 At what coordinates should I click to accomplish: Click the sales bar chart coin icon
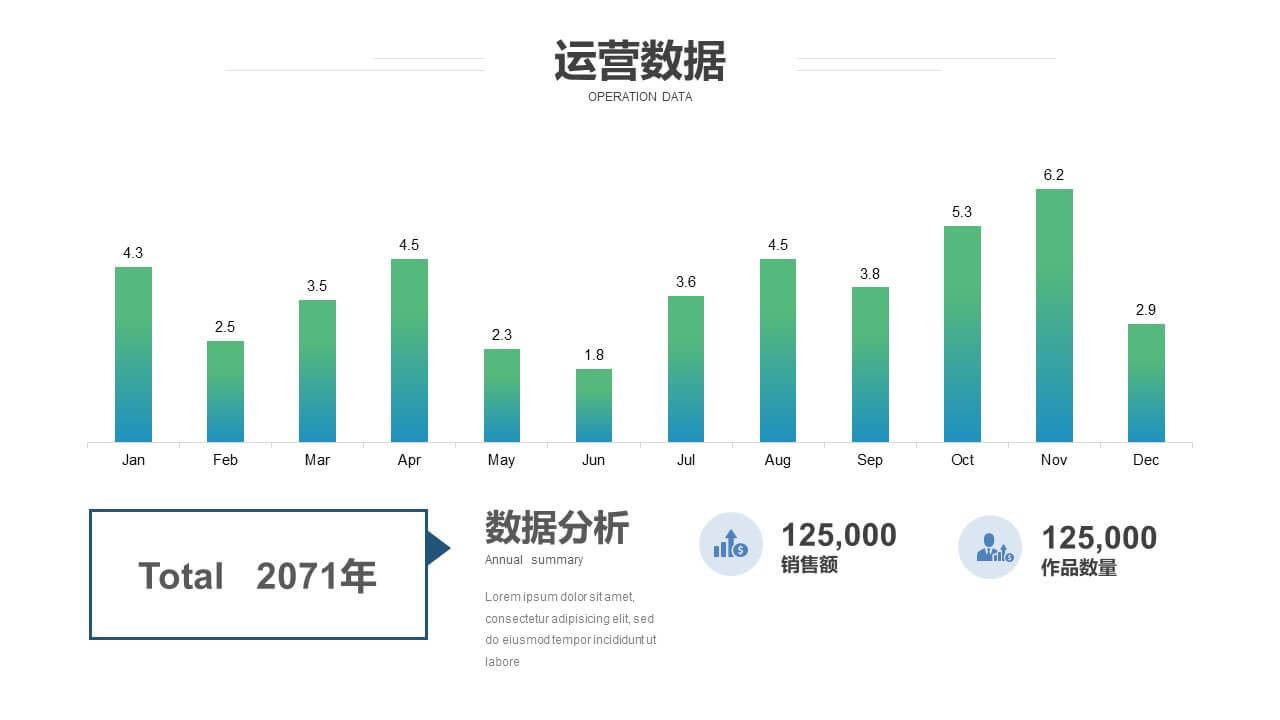tap(730, 544)
